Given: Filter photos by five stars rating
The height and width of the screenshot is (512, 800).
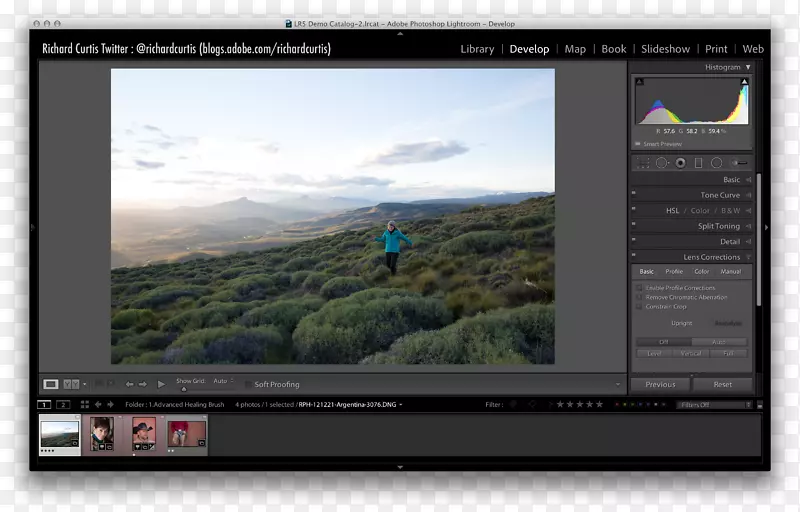Looking at the screenshot, I should pyautogui.click(x=599, y=404).
